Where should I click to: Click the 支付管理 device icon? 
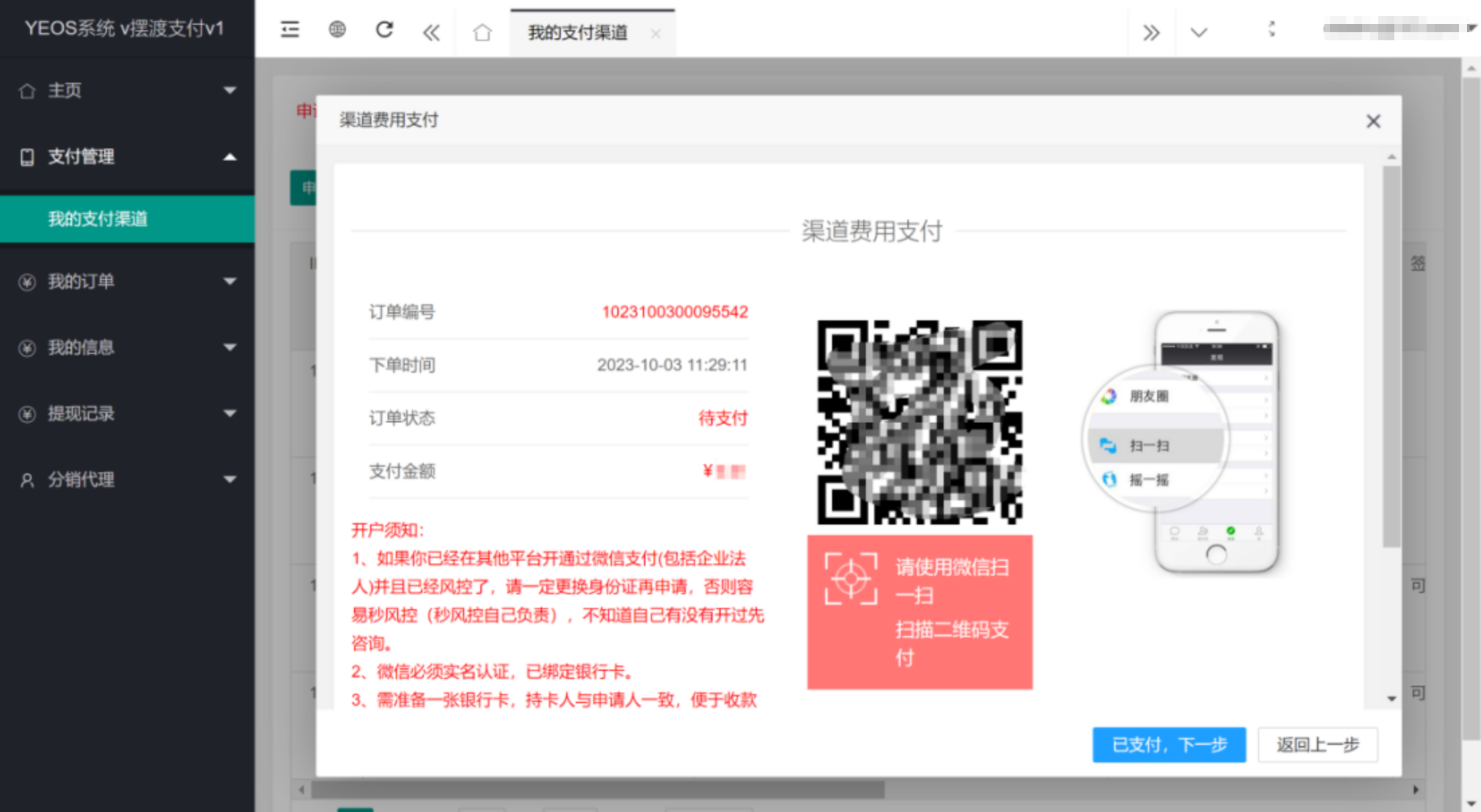pyautogui.click(x=27, y=157)
